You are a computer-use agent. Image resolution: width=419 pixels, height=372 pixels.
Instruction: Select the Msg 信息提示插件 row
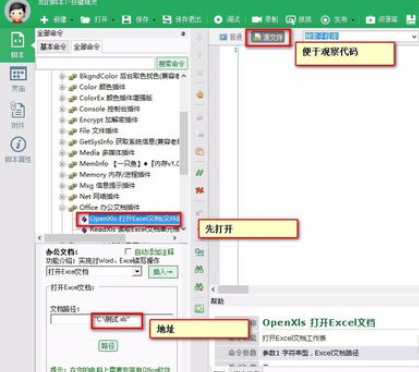(x=107, y=185)
